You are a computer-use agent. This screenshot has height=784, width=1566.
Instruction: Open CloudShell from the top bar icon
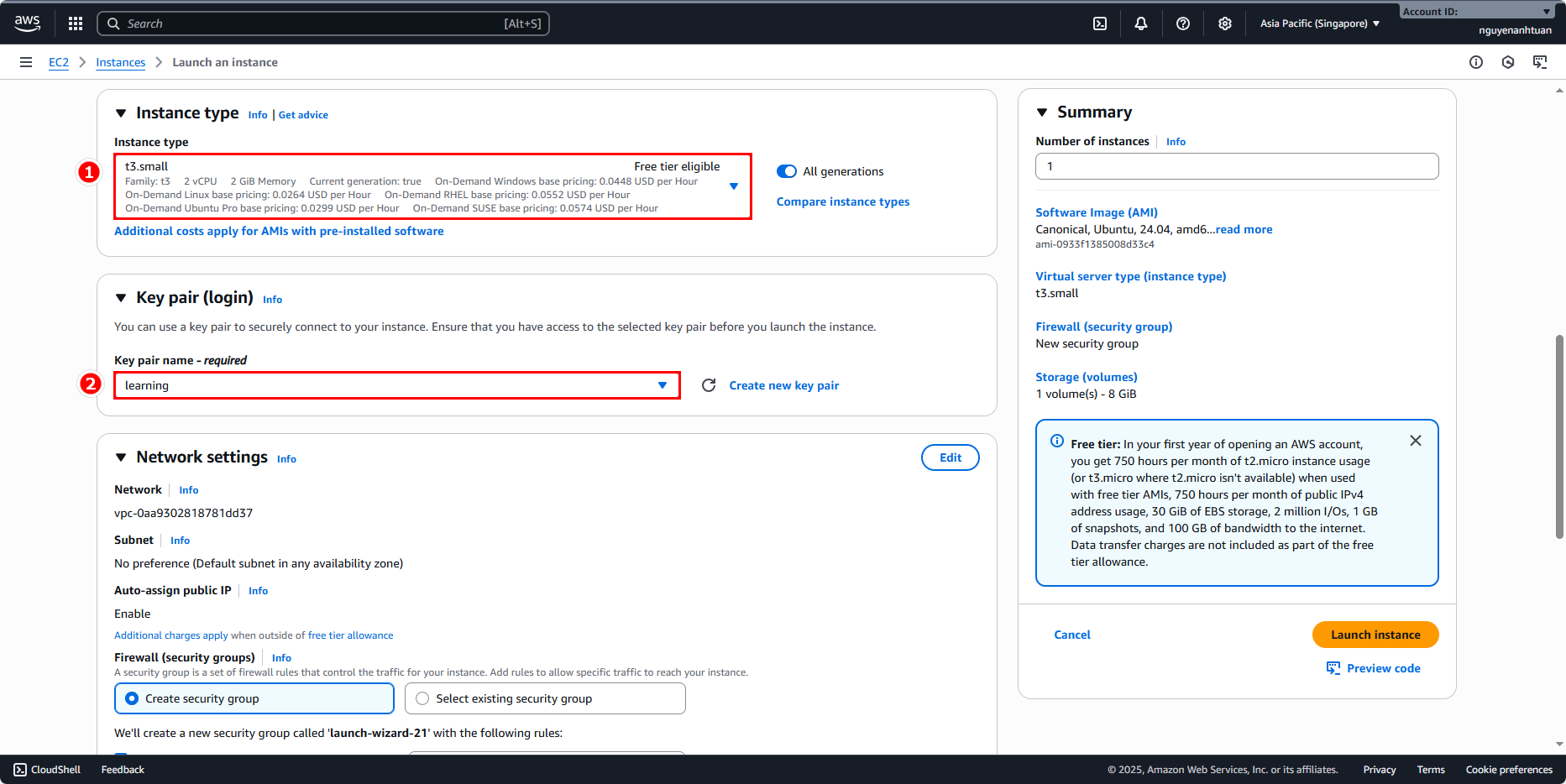(1100, 24)
